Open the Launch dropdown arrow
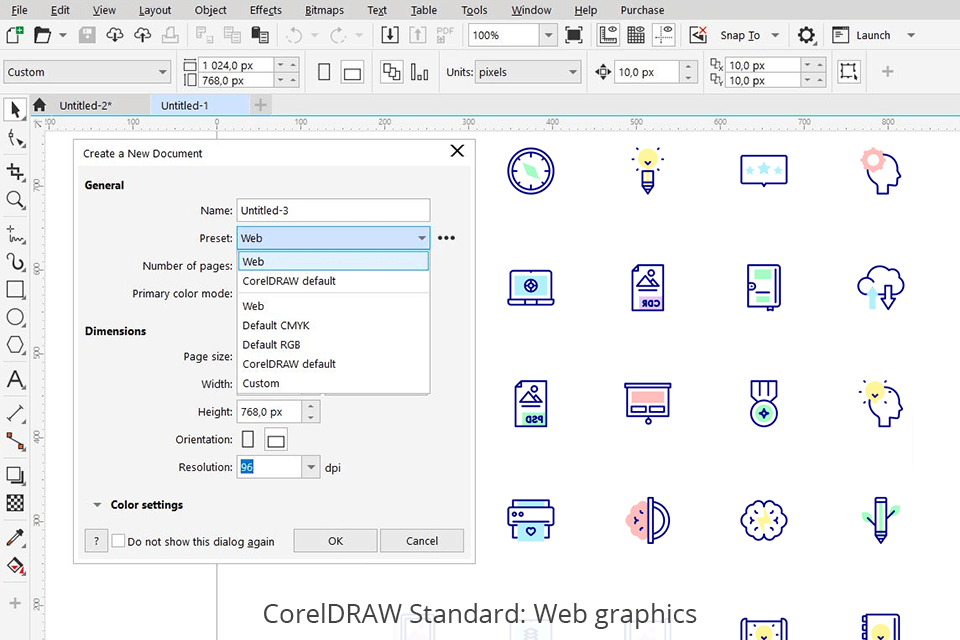 click(x=911, y=36)
